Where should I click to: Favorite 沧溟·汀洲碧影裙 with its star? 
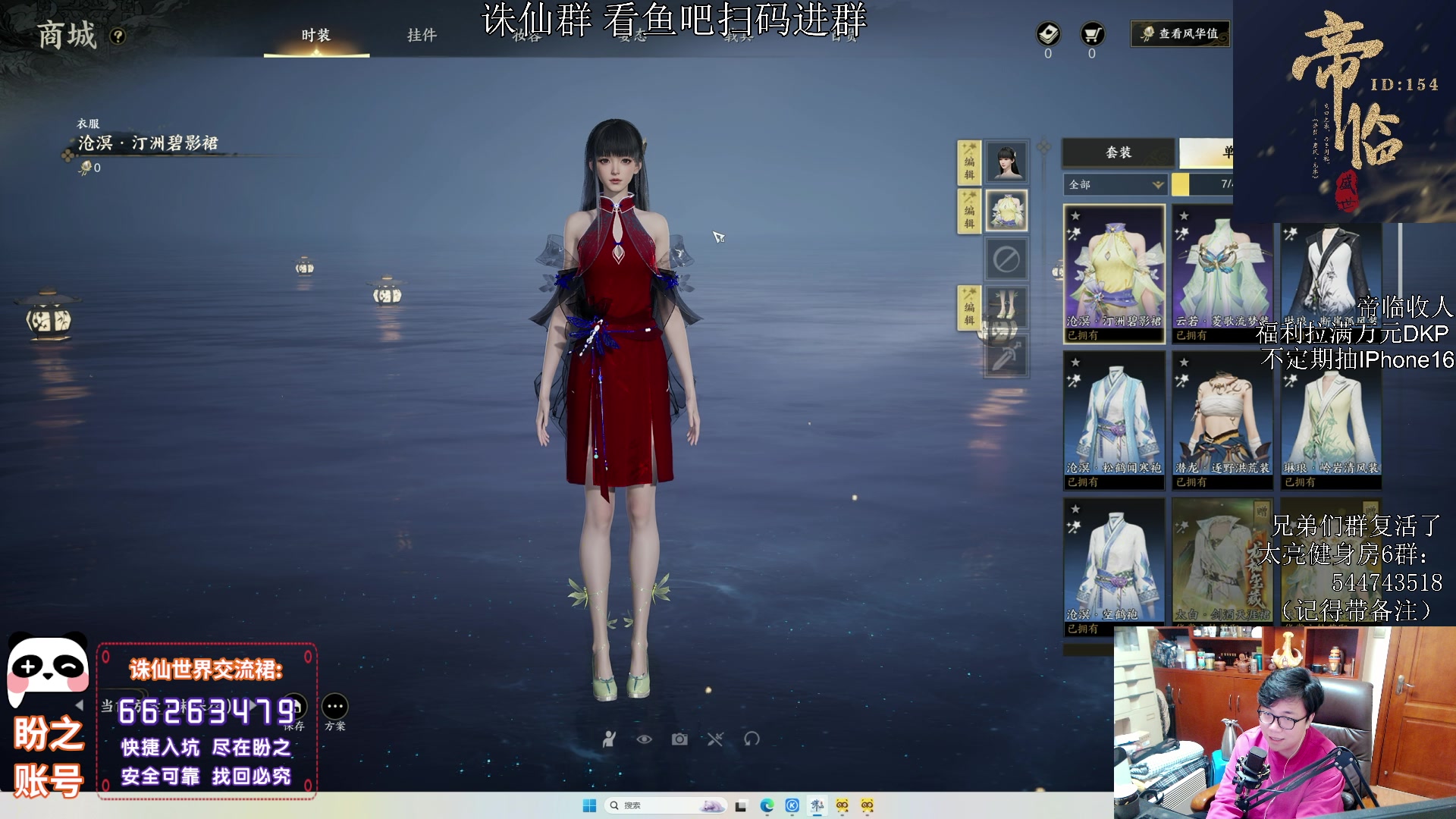[x=1075, y=216]
